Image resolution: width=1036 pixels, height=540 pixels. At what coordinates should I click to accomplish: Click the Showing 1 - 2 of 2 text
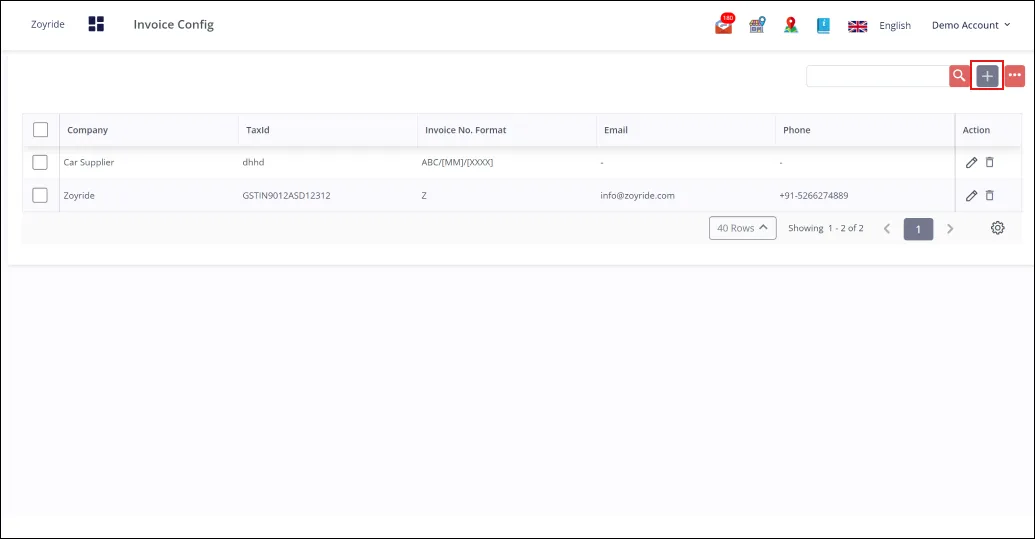826,228
